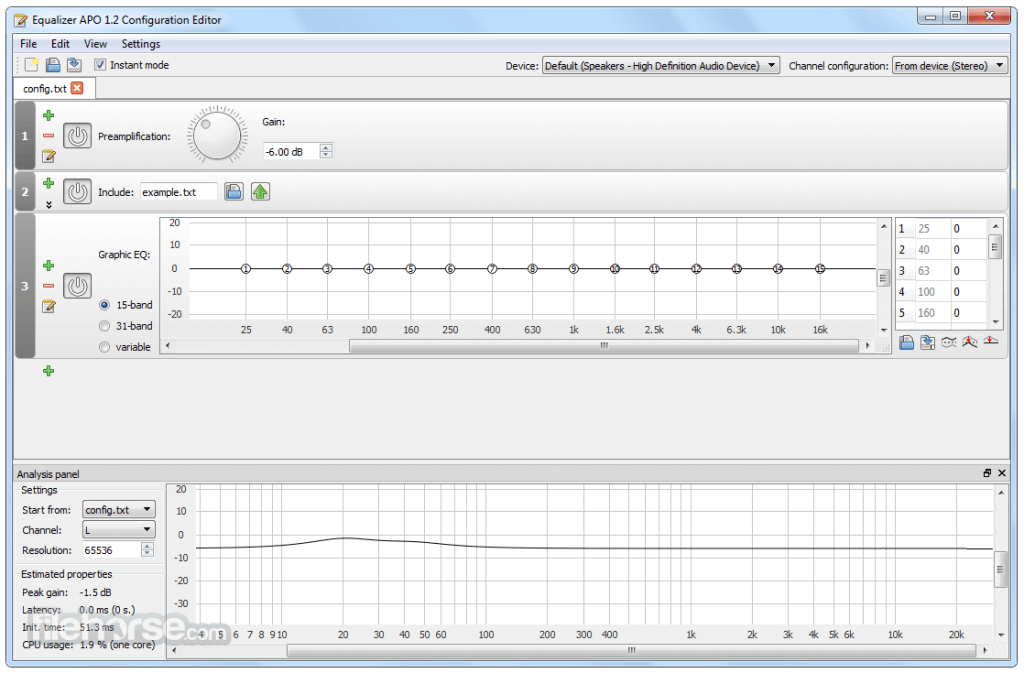Open a configuration file from the main toolbar

tap(51, 65)
